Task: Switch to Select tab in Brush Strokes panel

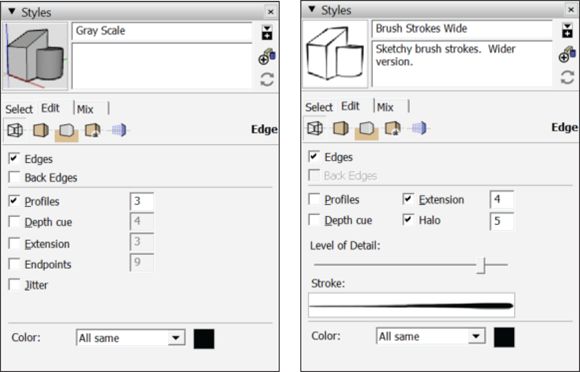Action: pyautogui.click(x=319, y=107)
